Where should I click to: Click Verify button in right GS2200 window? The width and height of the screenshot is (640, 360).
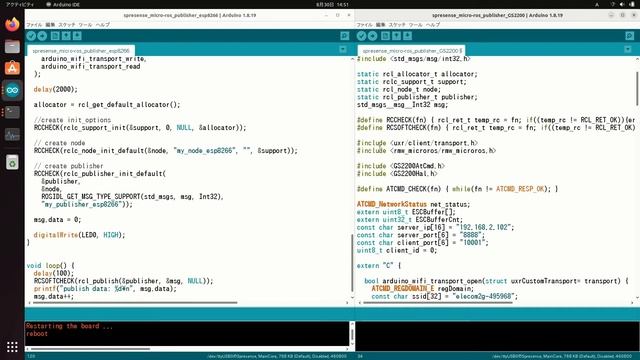click(x=361, y=36)
